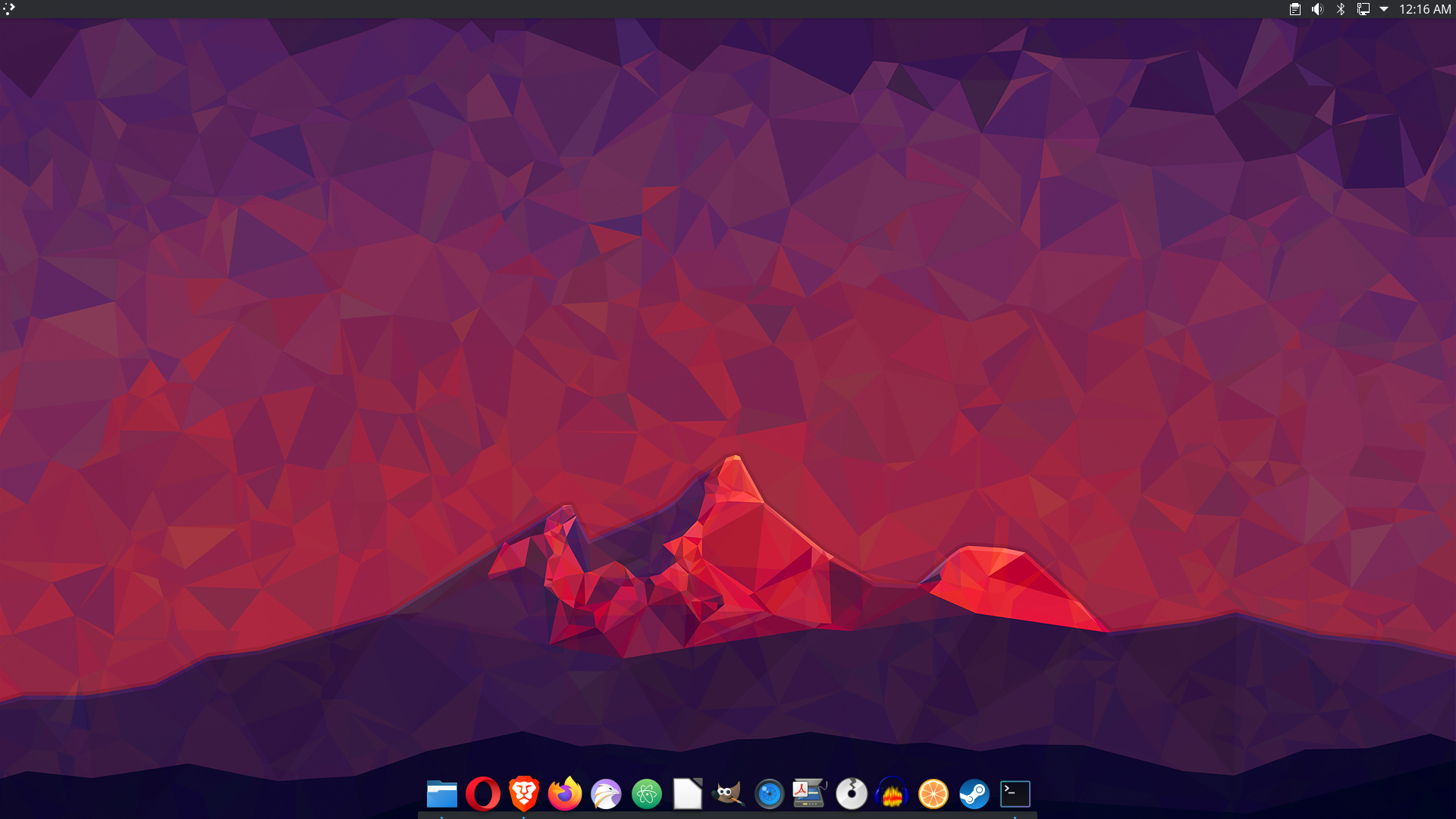
Task: Open the LibreOffice document icon in the dock
Action: (x=688, y=794)
